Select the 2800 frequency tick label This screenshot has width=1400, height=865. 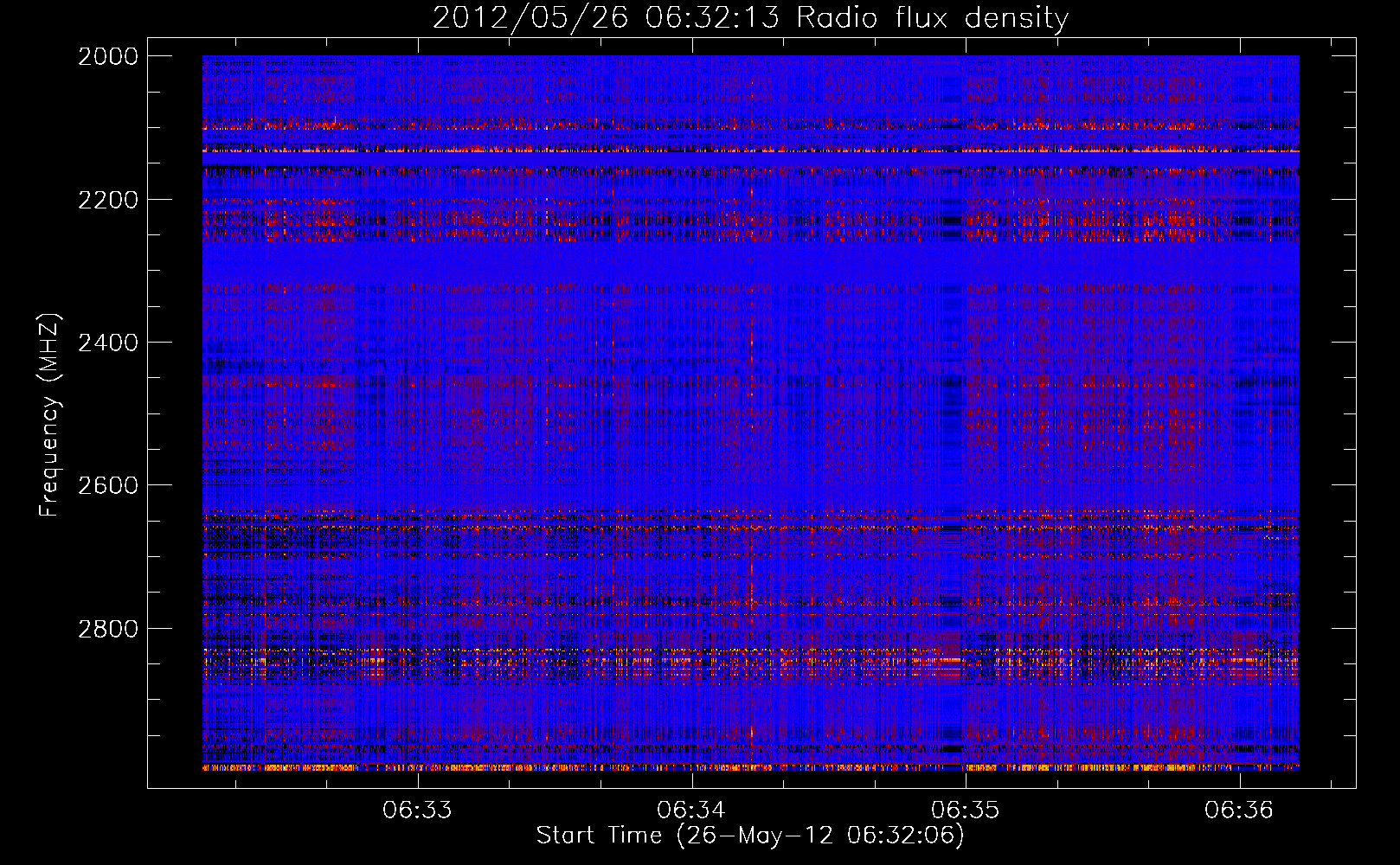(108, 629)
